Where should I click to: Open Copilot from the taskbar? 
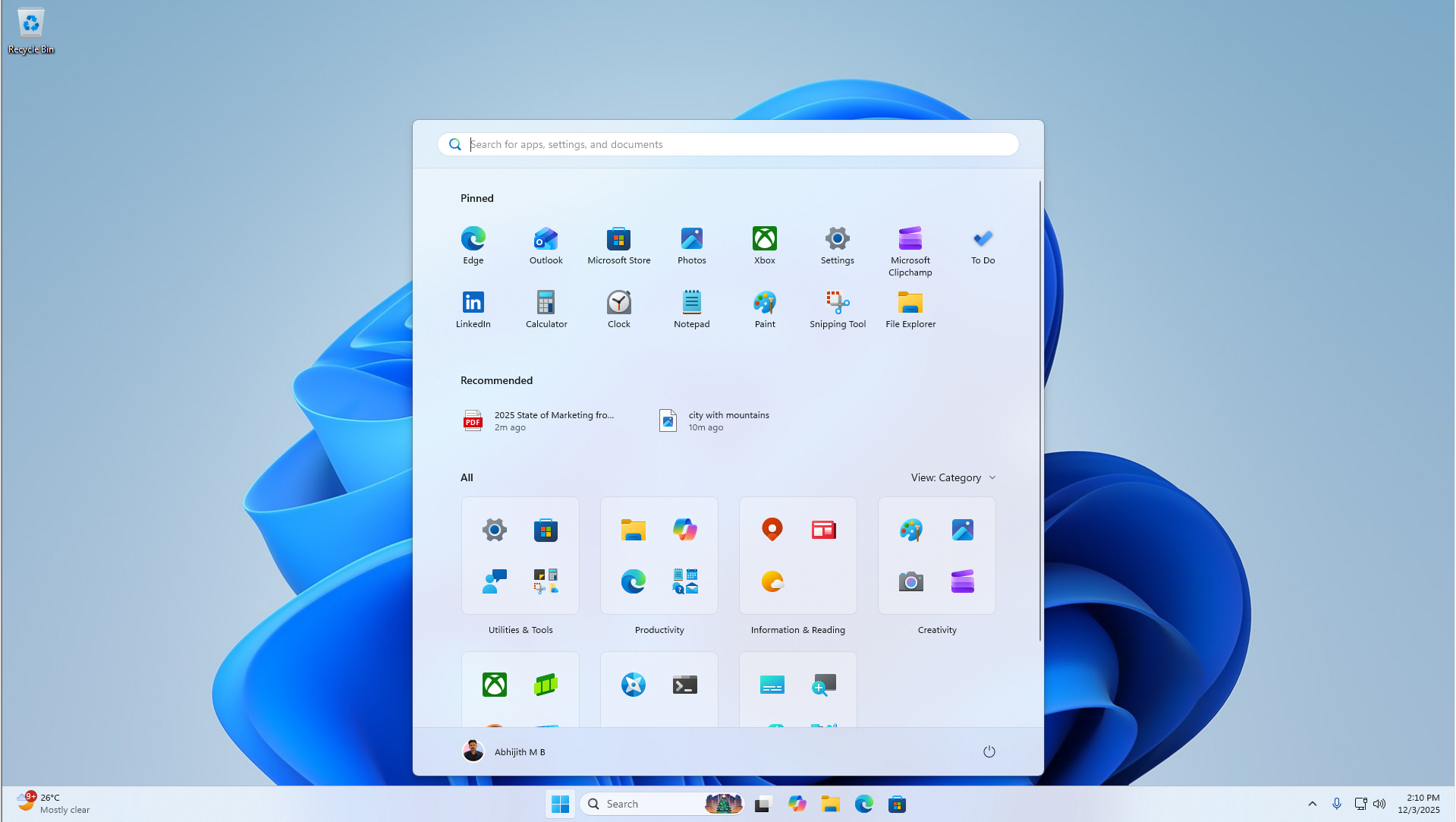[797, 803]
